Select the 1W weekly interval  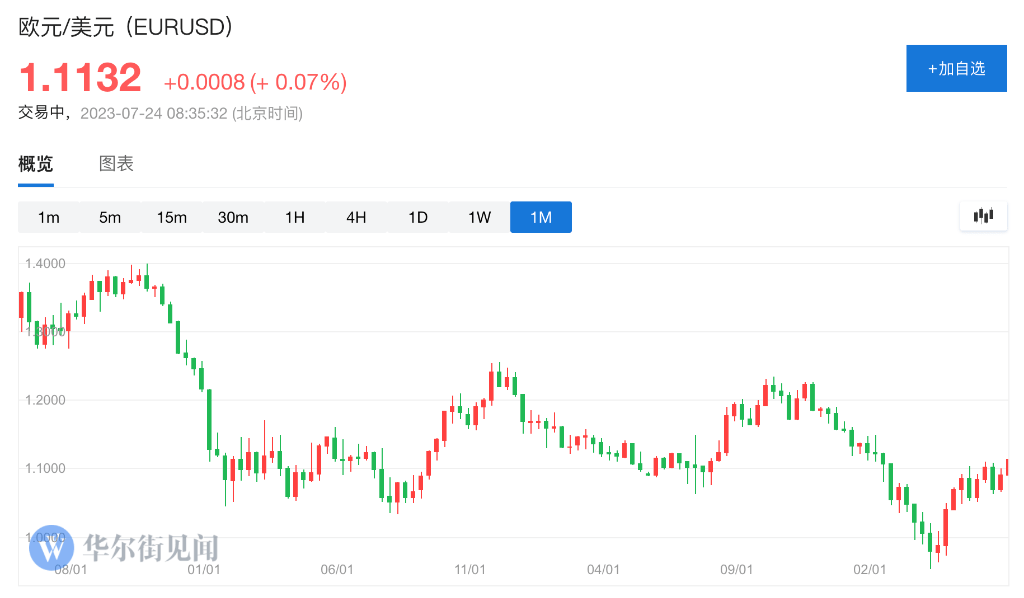click(479, 217)
